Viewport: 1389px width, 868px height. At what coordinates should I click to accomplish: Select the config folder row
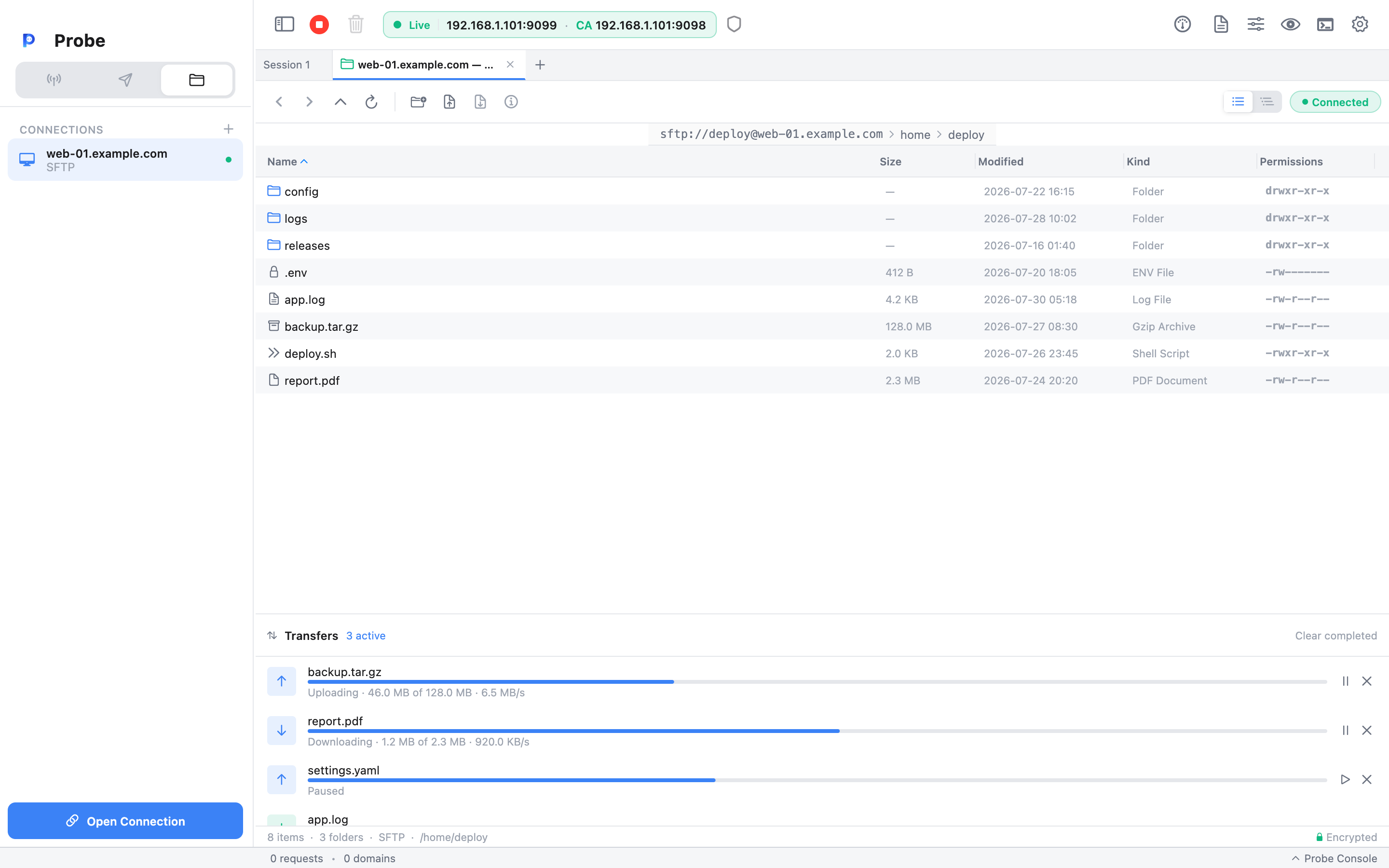822,191
